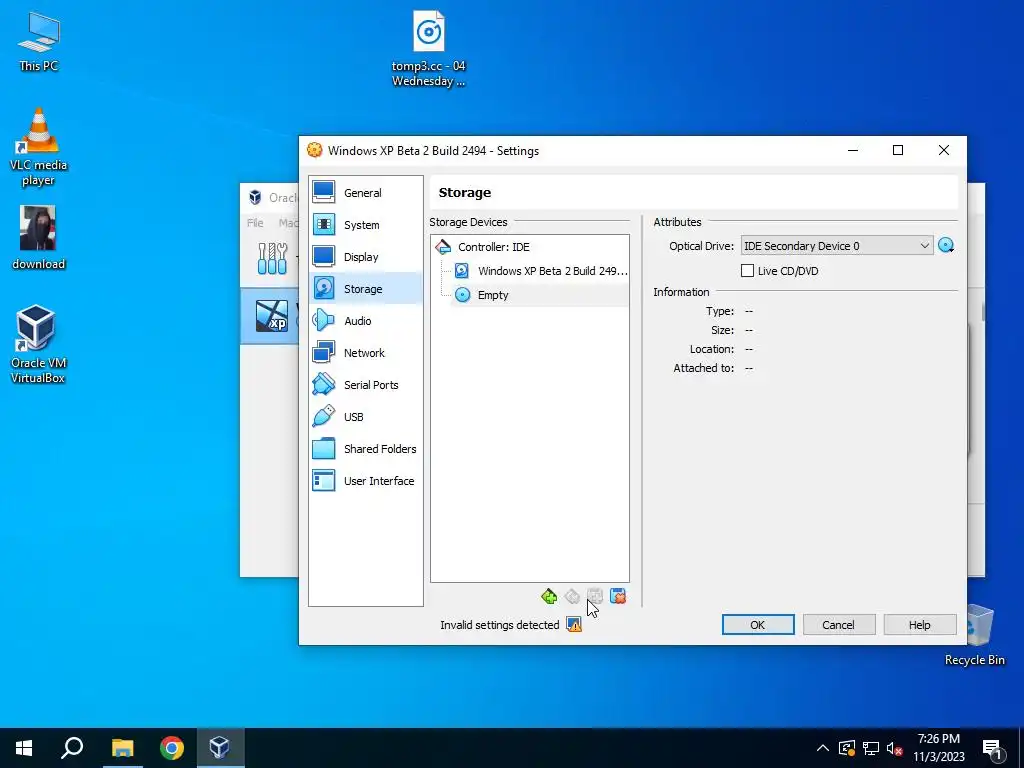Click the Serial Ports plug icon

[323, 384]
